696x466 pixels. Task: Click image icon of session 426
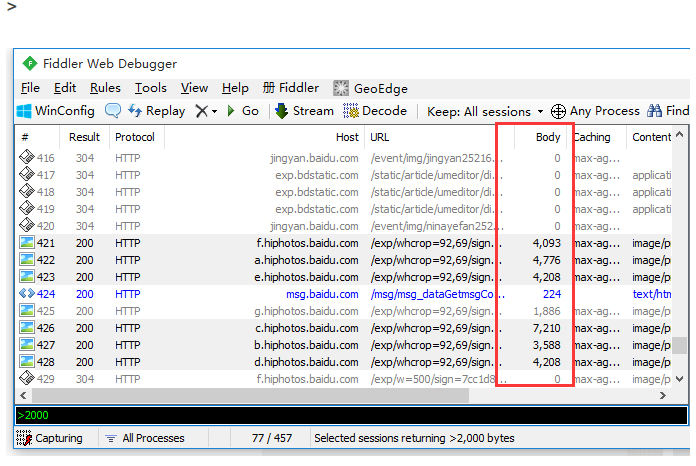[x=27, y=327]
